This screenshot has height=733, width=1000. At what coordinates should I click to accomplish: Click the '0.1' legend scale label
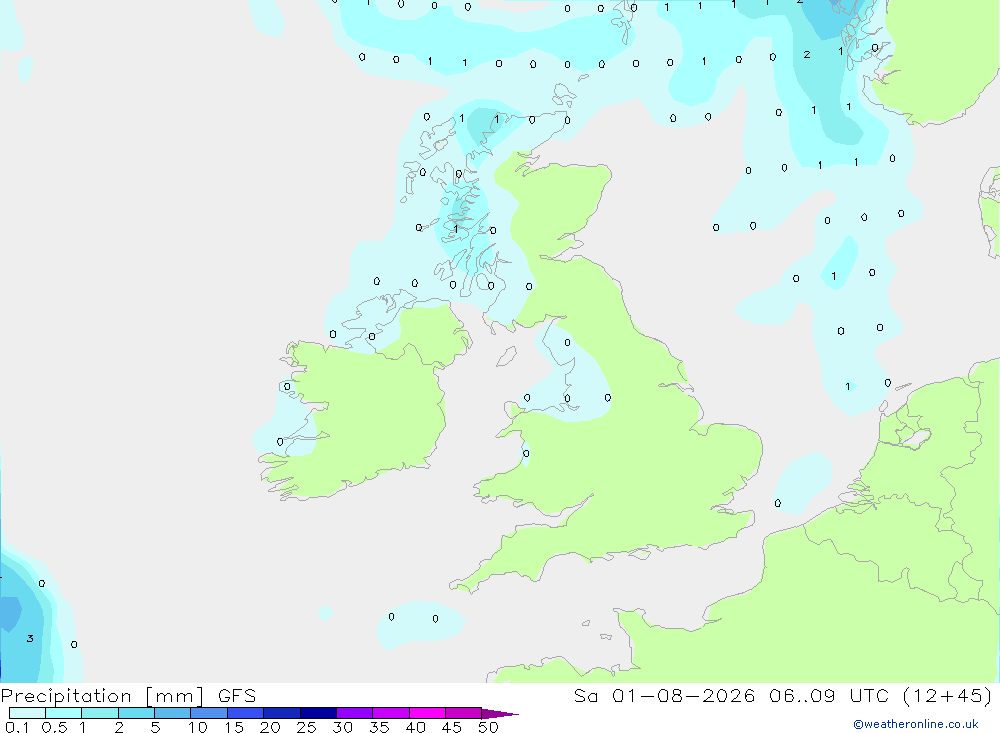17,727
